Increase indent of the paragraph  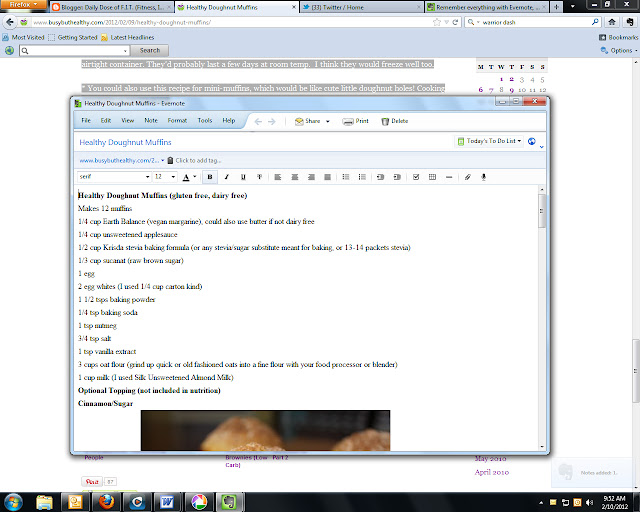pyautogui.click(x=397, y=177)
